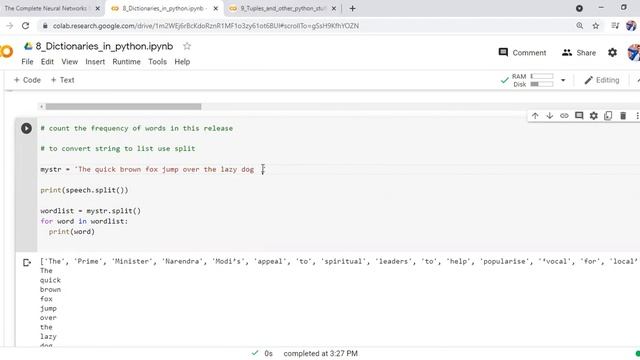
Task: Click the horizontal output scrollbar
Action: click(x=123, y=107)
